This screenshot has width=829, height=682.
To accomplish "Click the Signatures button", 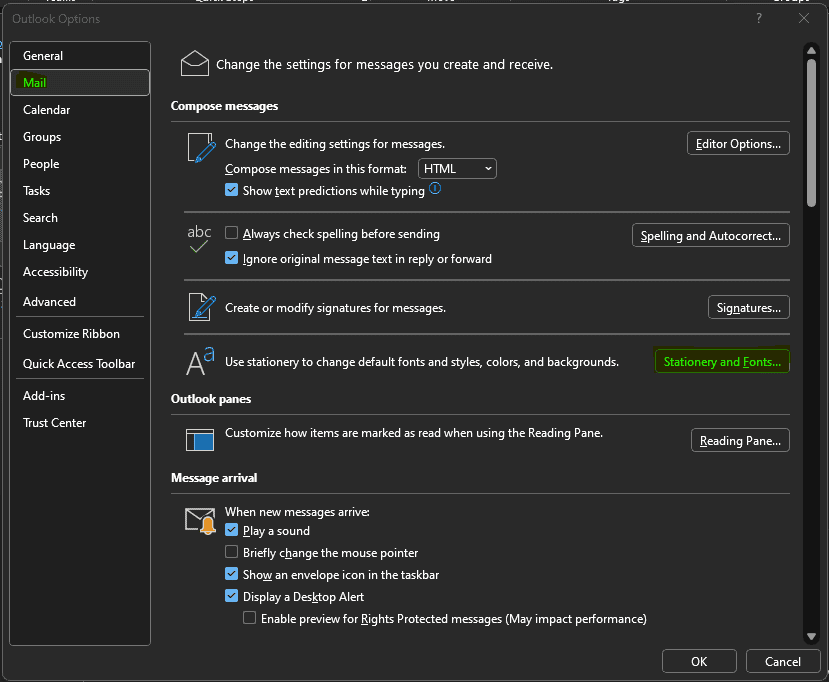I will tap(749, 307).
